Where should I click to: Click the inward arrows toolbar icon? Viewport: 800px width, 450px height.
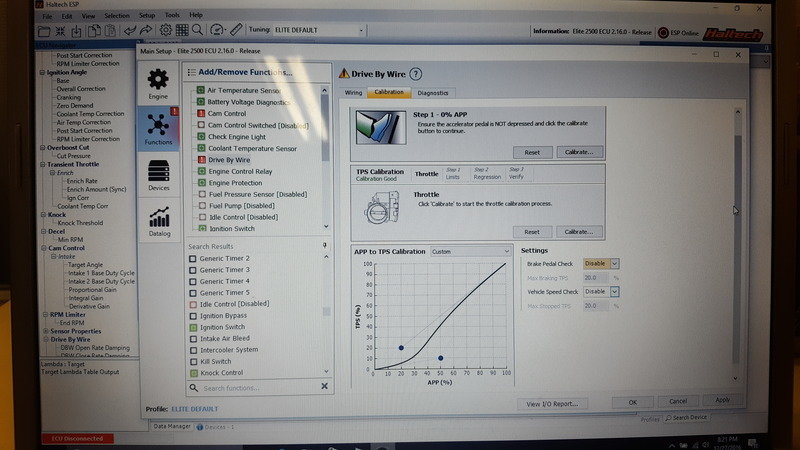[60, 31]
